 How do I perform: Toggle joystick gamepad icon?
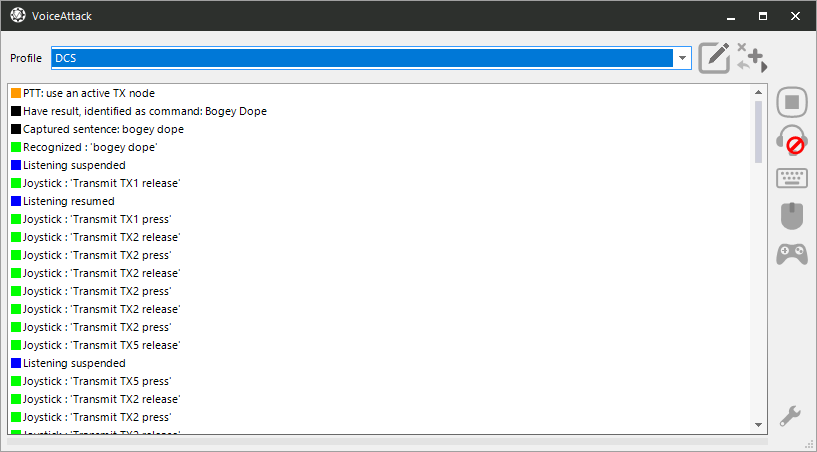click(x=792, y=254)
